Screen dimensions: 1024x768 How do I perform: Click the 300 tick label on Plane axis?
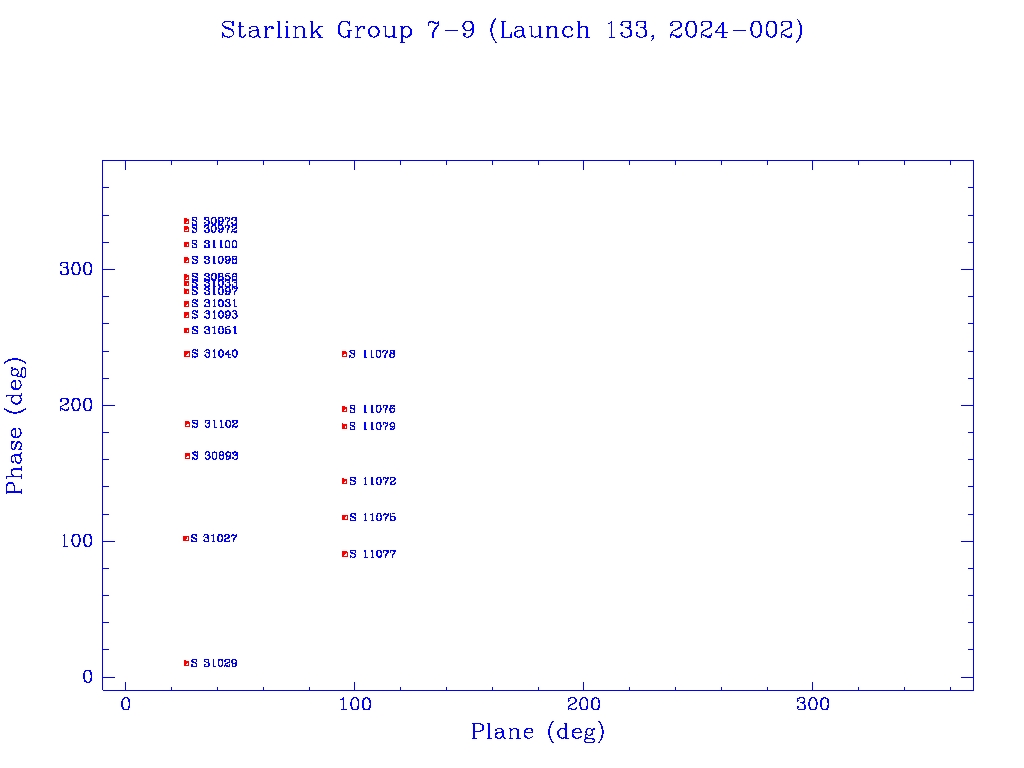pyautogui.click(x=812, y=705)
